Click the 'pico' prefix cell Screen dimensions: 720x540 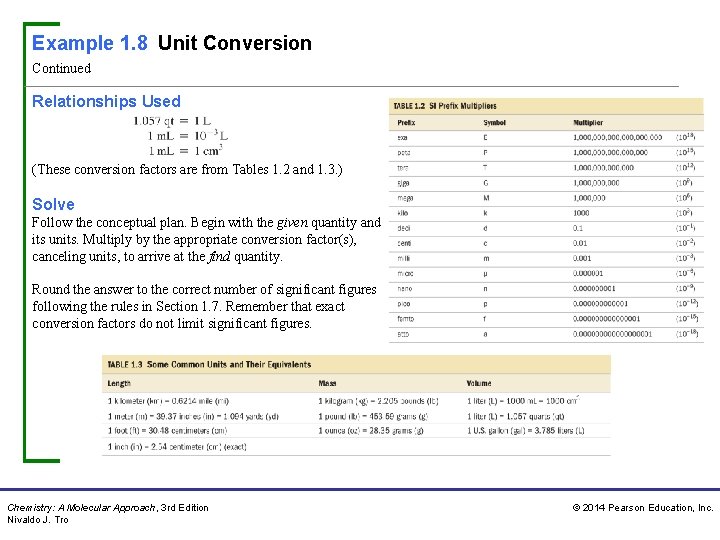click(x=404, y=304)
